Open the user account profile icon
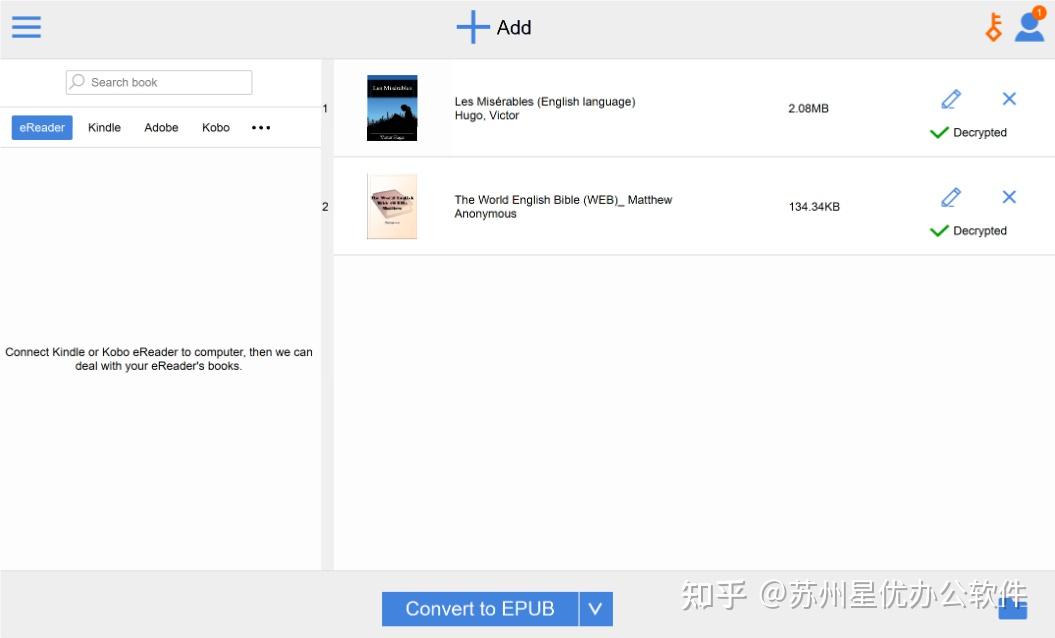The image size is (1055, 638). (1028, 27)
